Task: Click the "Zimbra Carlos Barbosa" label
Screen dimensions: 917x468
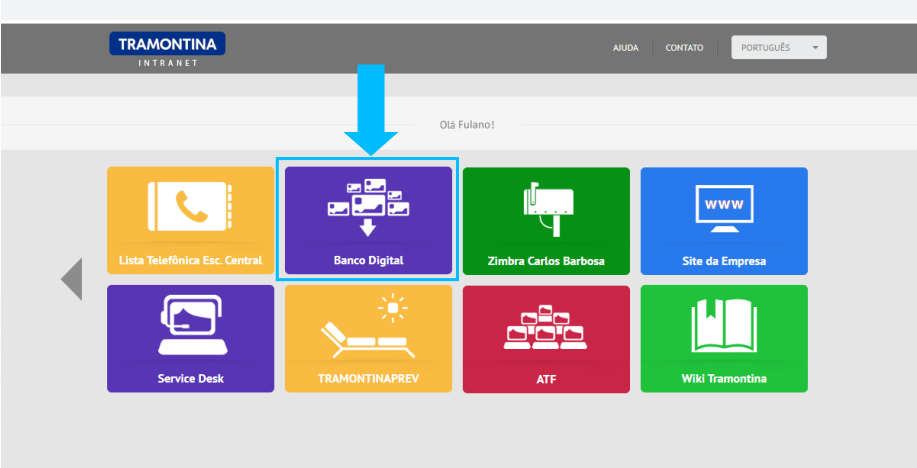Action: point(546,261)
